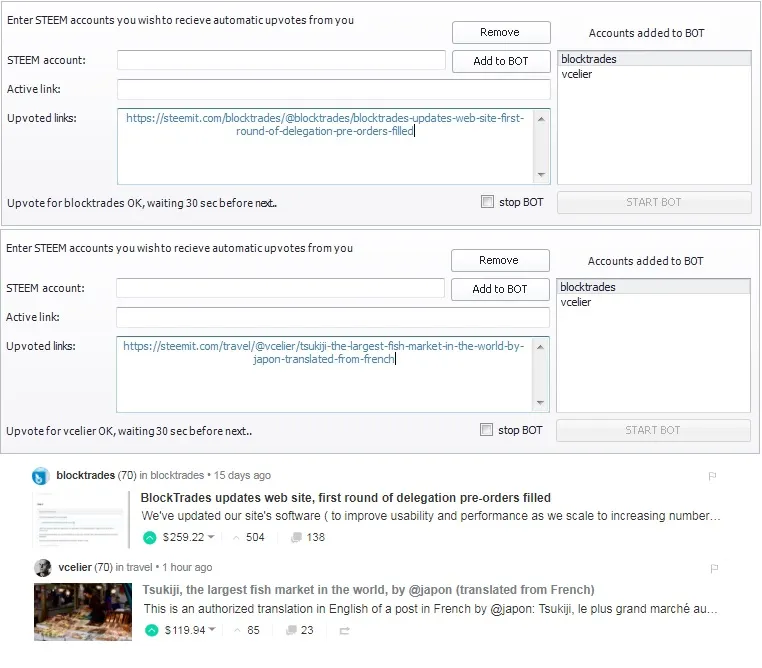762x668 pixels.
Task: Click the down arrow of the top Upvoted links scrollbar
Action: (x=541, y=174)
